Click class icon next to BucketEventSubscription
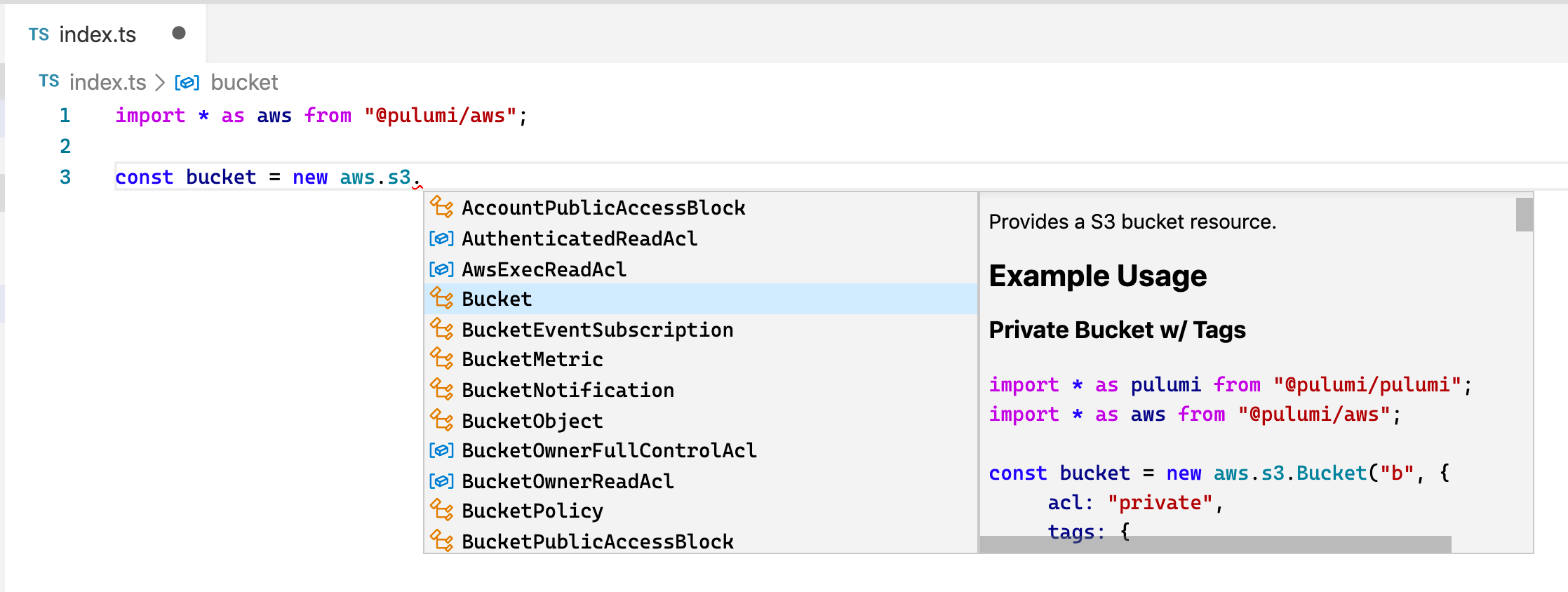 pyautogui.click(x=441, y=329)
